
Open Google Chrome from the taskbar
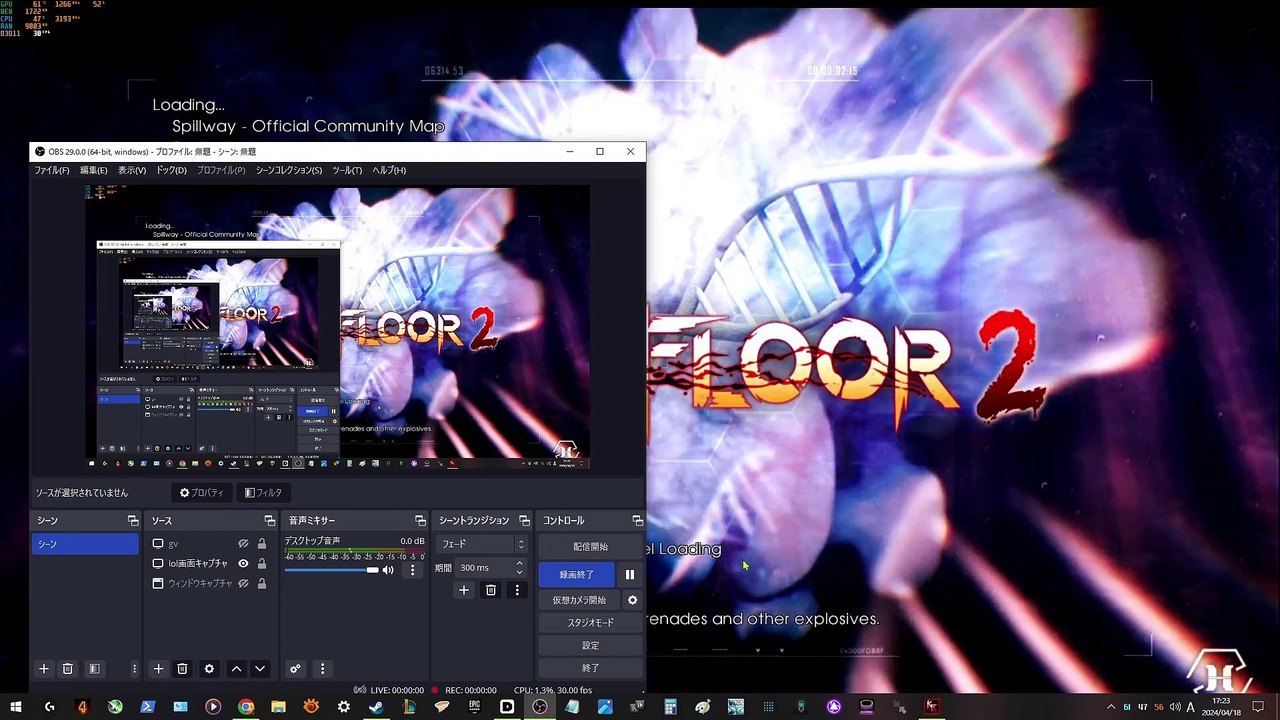pyautogui.click(x=245, y=707)
